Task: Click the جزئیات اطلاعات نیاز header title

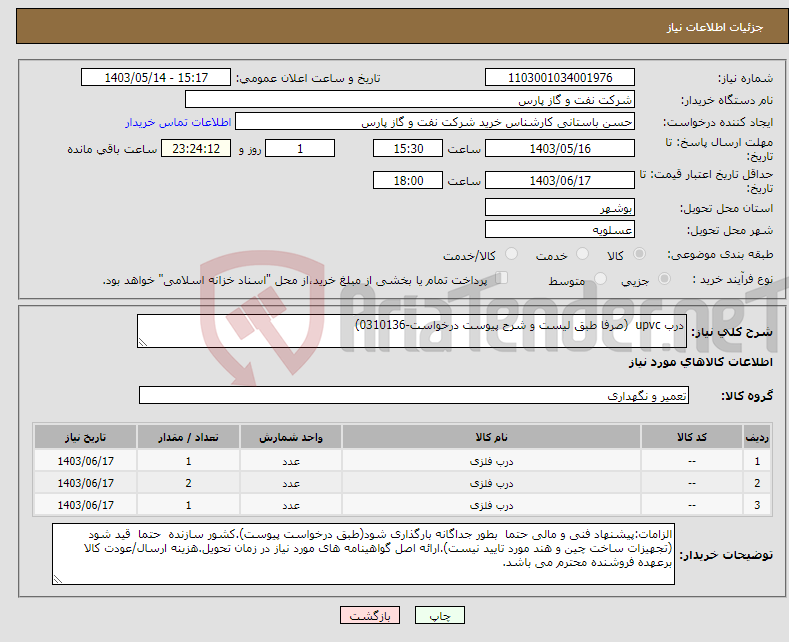Action: 715,27
